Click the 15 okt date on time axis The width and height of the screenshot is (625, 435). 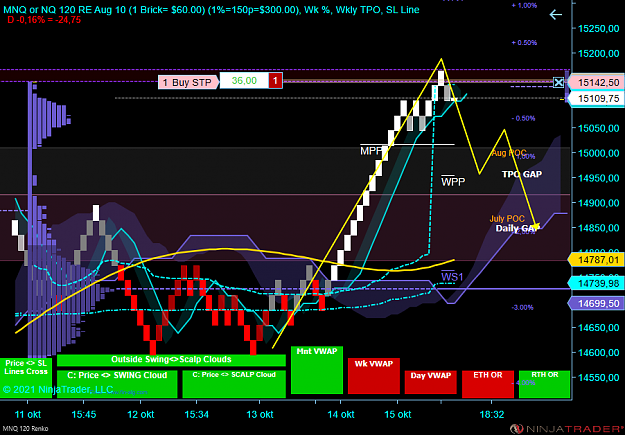pyautogui.click(x=397, y=414)
